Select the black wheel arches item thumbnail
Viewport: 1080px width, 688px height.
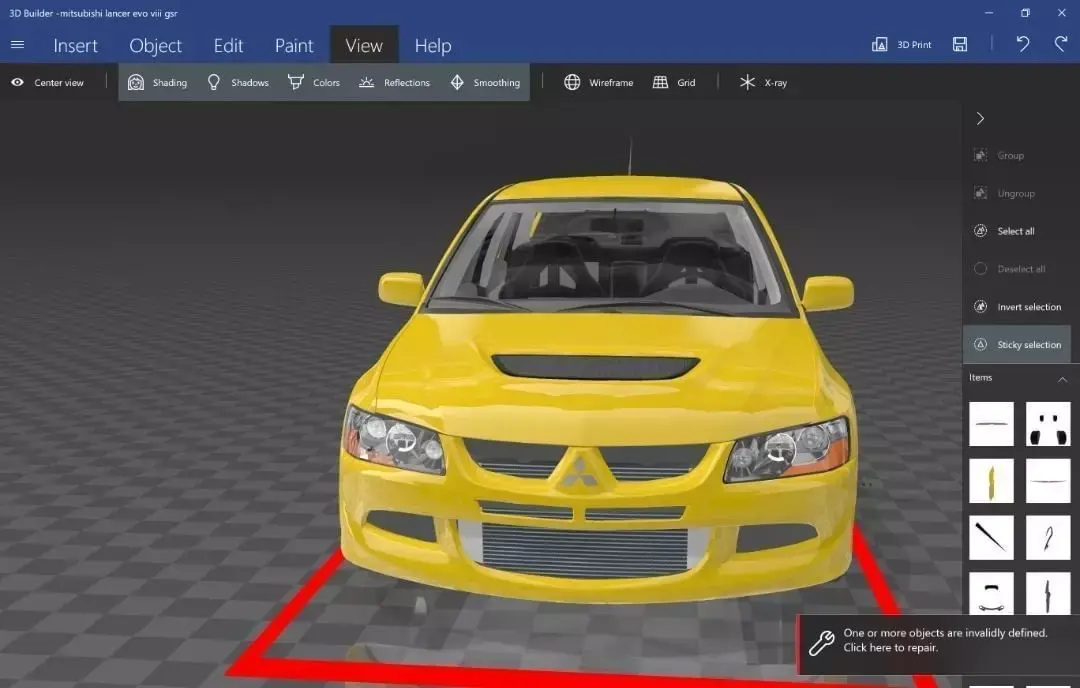1048,424
